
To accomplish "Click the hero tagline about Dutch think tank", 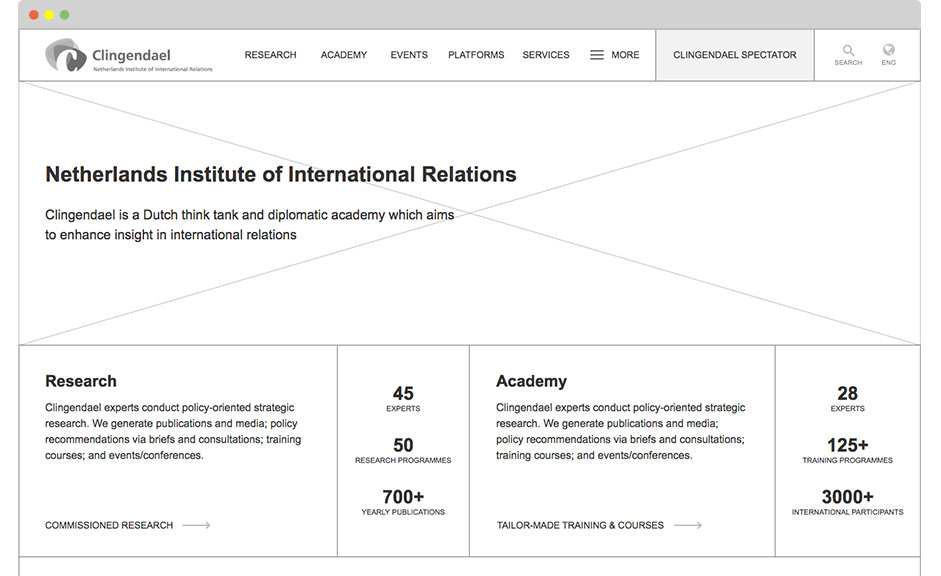I will pyautogui.click(x=250, y=225).
